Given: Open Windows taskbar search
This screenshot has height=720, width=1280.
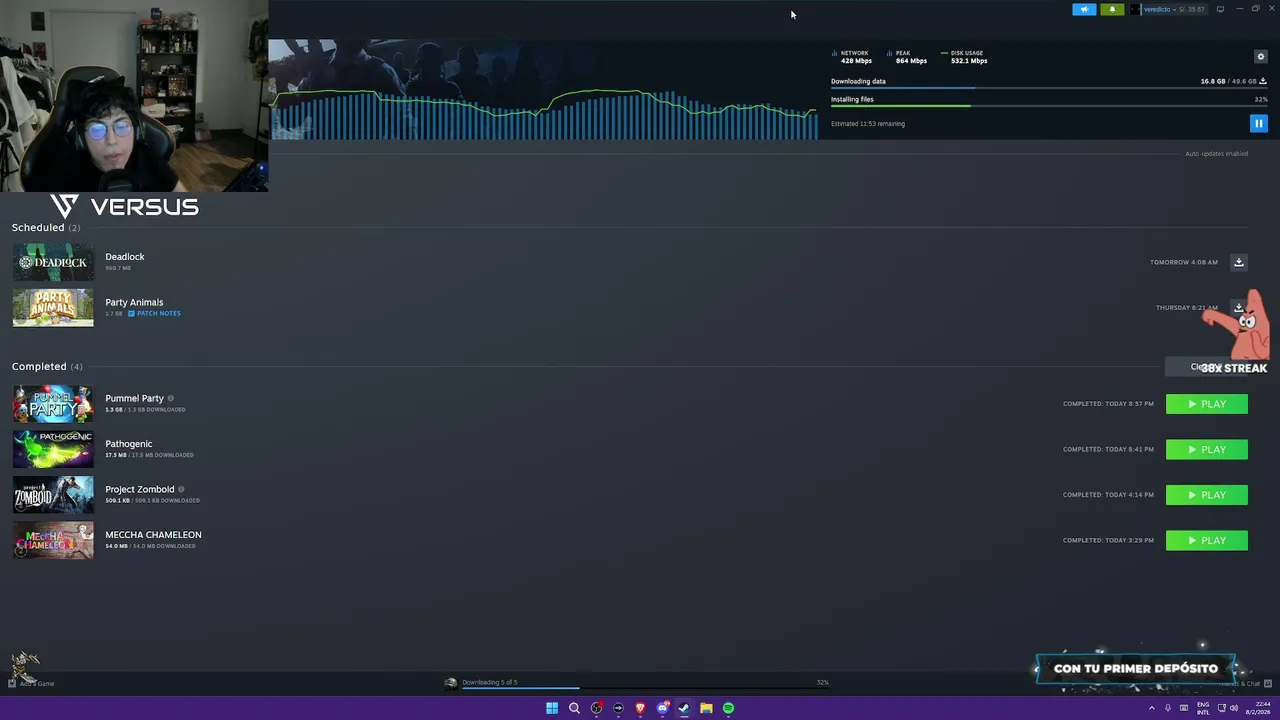Looking at the screenshot, I should coord(574,708).
